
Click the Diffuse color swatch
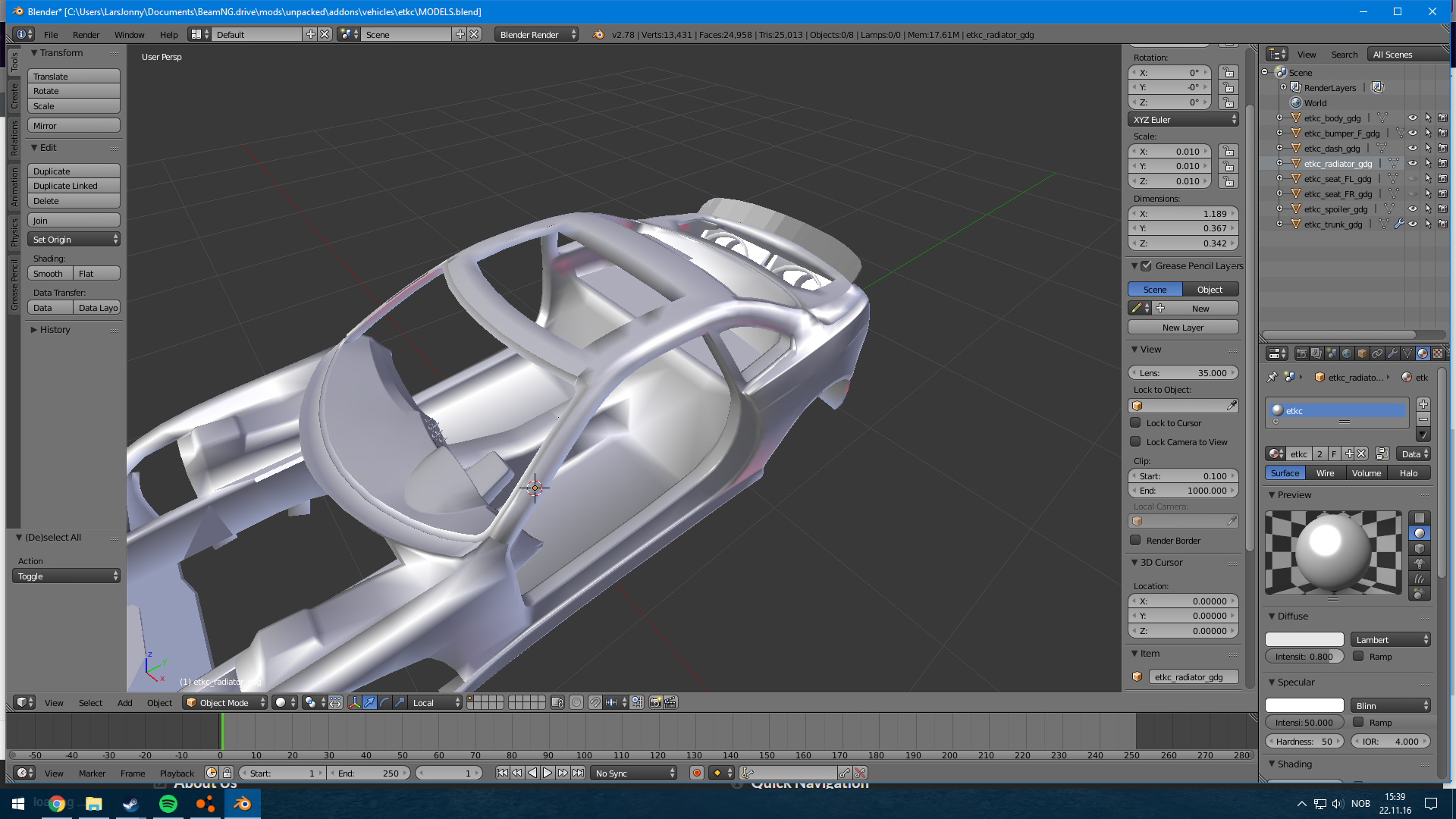click(1304, 640)
